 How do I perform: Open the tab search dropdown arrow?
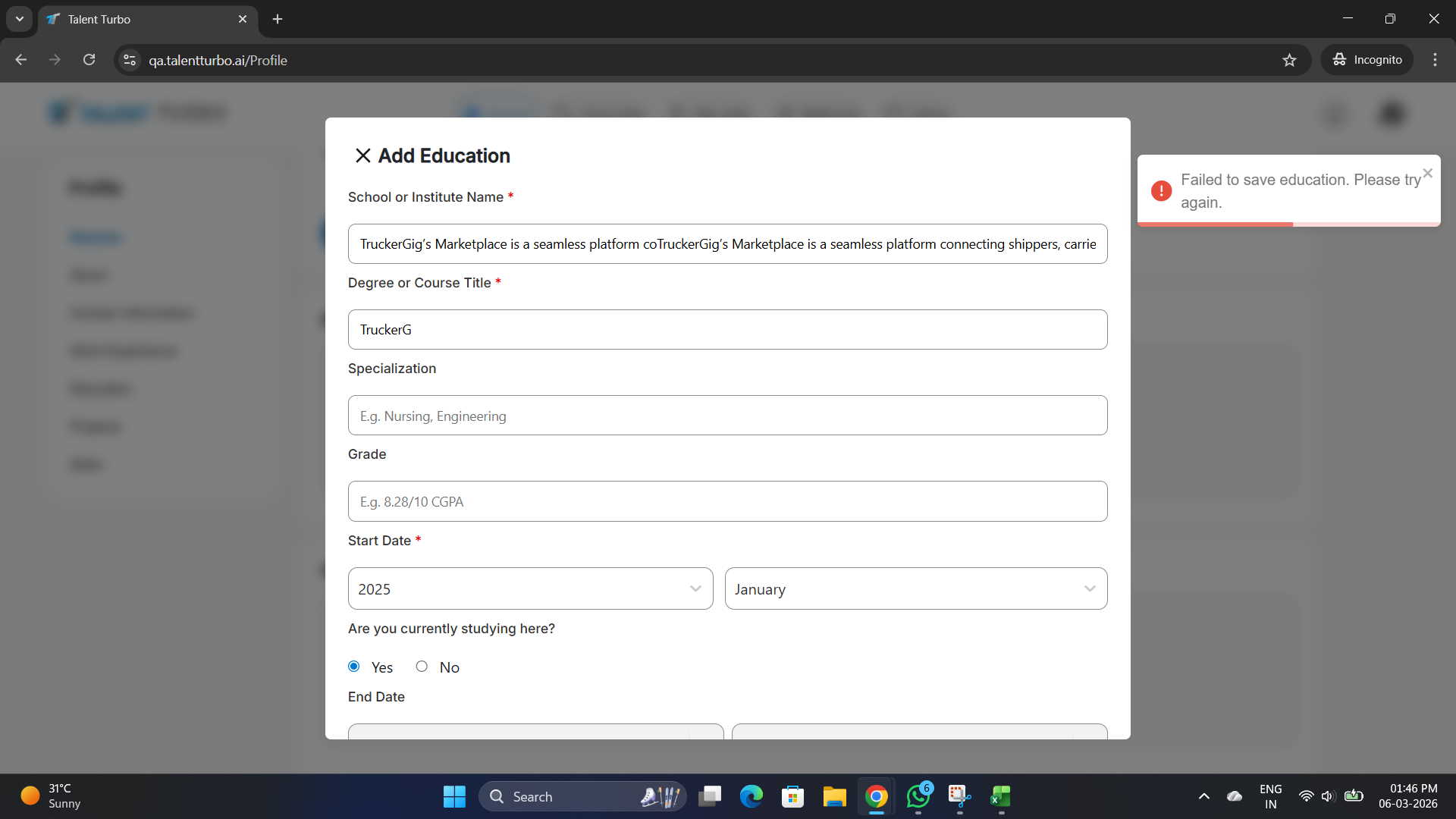click(19, 19)
